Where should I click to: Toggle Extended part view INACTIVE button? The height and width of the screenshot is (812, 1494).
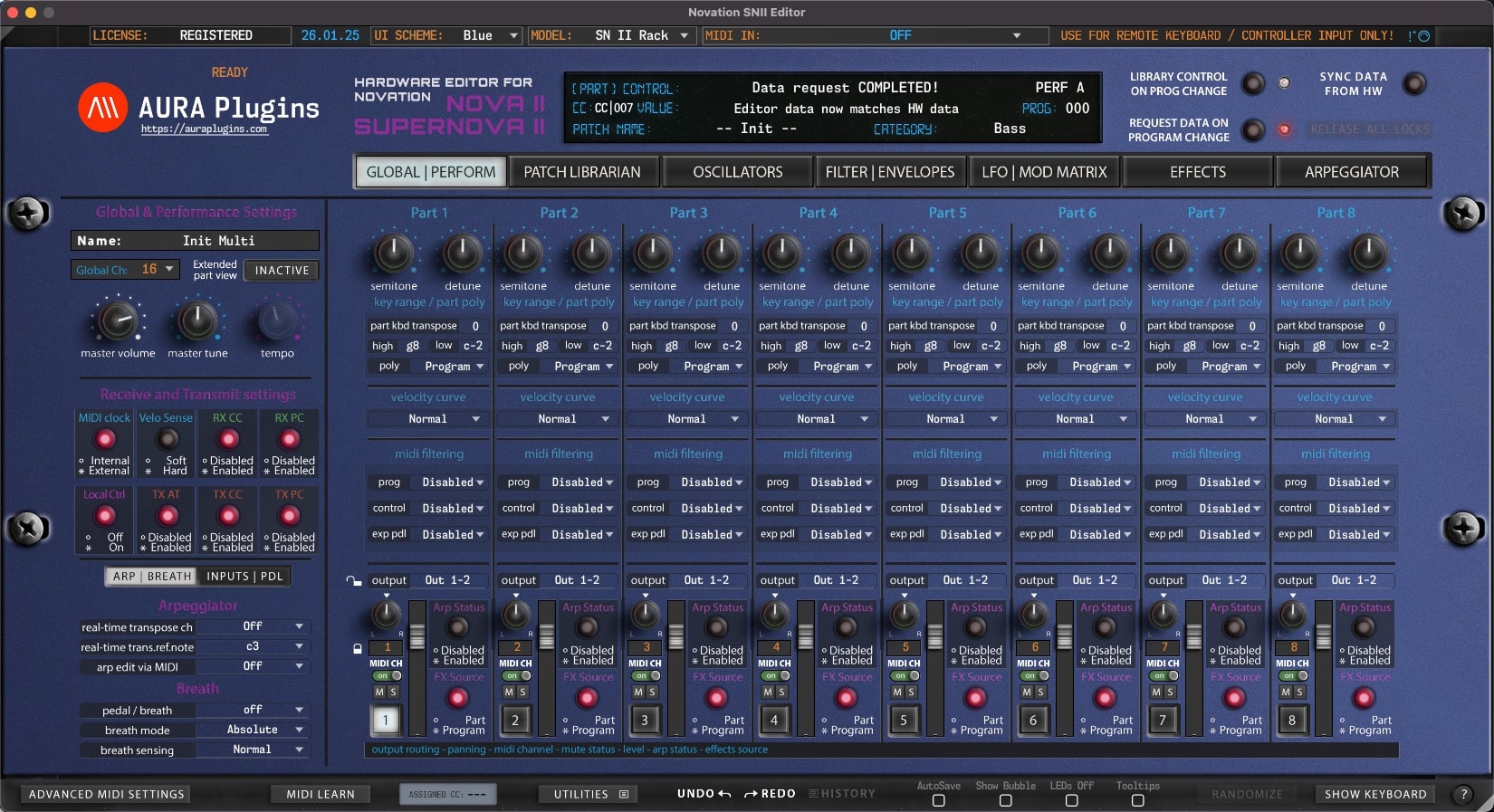coord(282,270)
